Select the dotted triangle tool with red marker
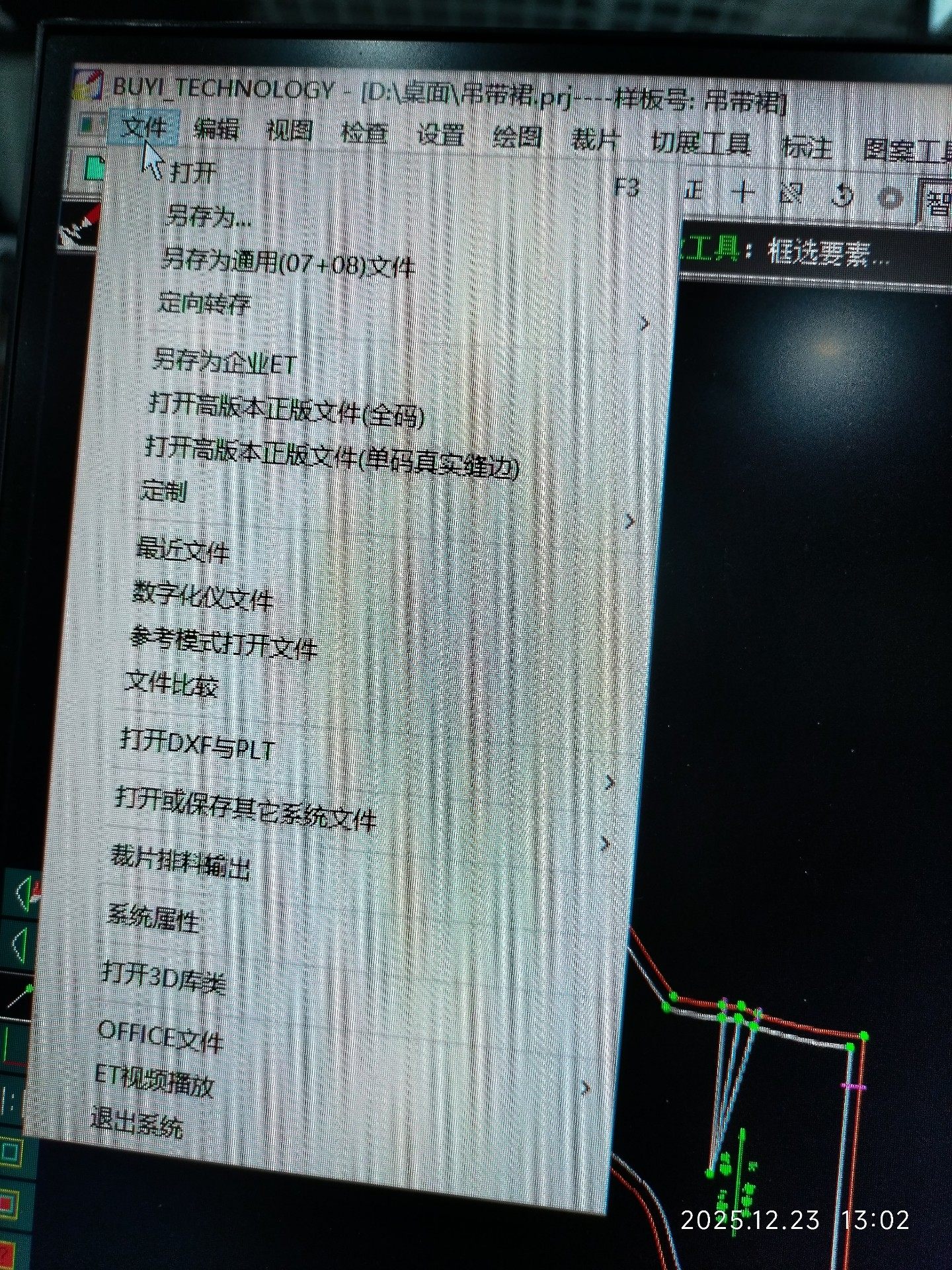 (25, 892)
